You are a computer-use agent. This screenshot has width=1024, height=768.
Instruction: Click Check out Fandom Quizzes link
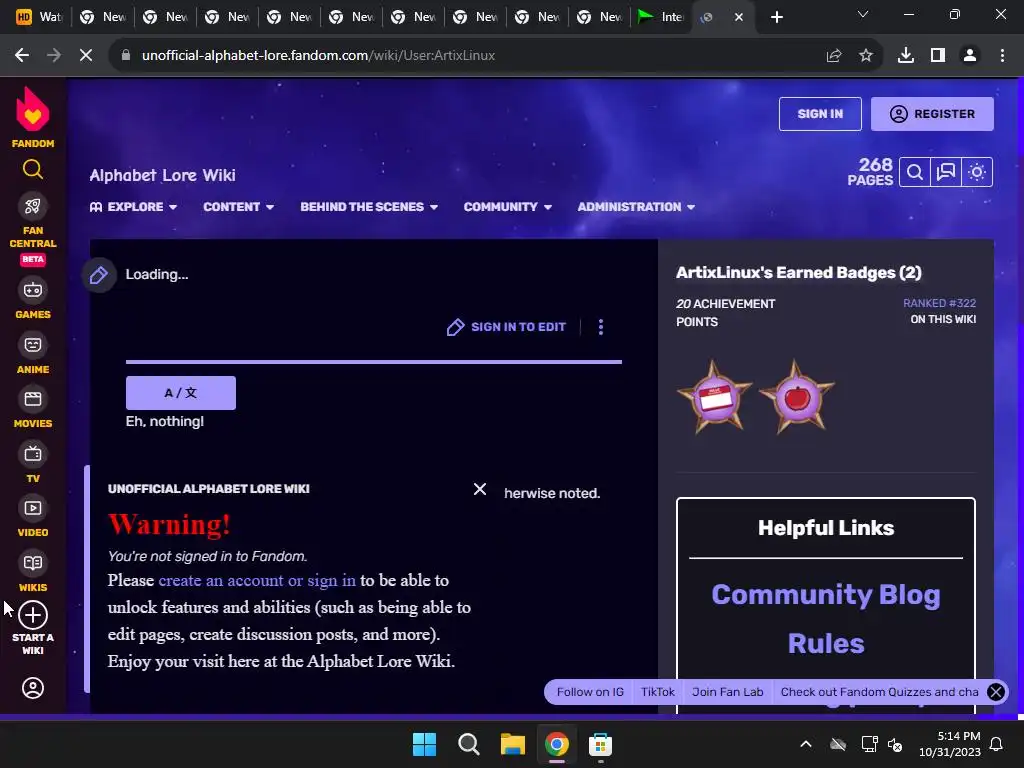click(x=879, y=692)
